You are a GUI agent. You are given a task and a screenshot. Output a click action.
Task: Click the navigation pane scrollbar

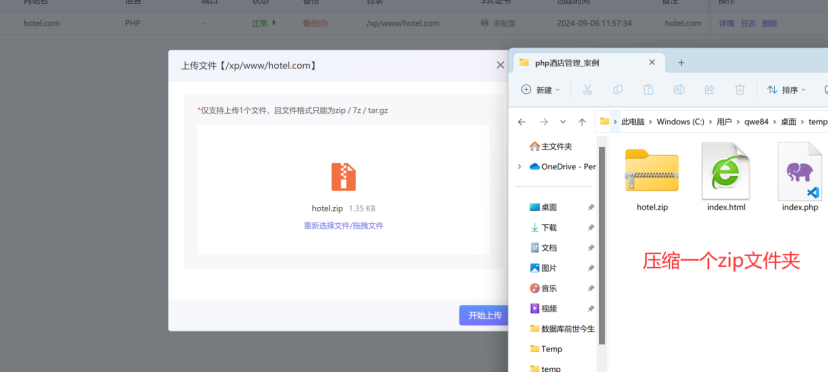pyautogui.click(x=602, y=245)
